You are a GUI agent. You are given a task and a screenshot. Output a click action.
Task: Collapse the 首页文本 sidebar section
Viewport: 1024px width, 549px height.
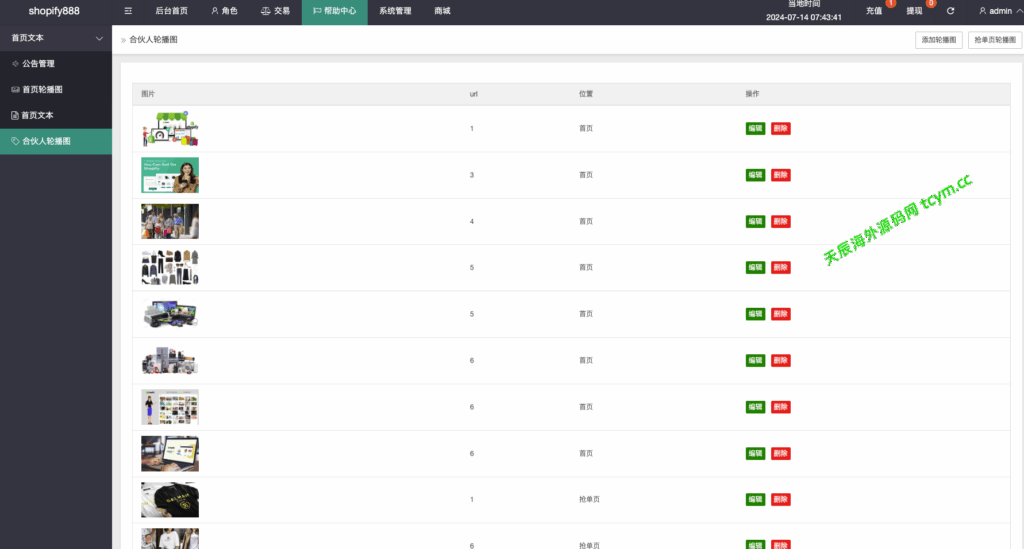click(56, 38)
